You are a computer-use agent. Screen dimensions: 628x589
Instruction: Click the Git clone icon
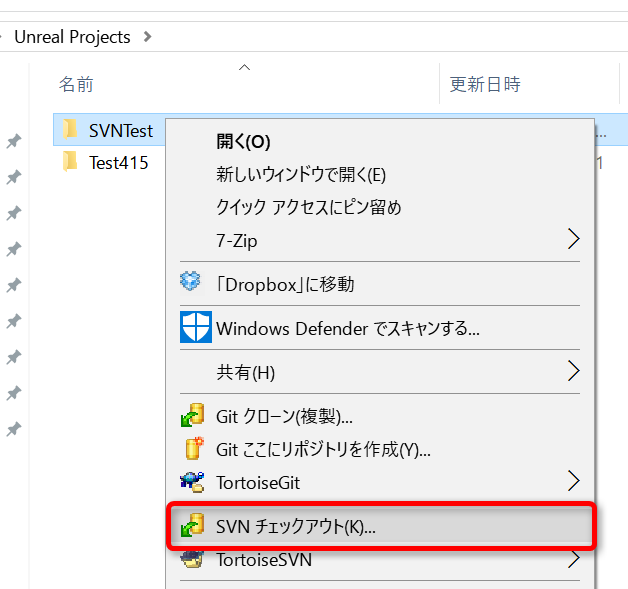click(x=193, y=415)
